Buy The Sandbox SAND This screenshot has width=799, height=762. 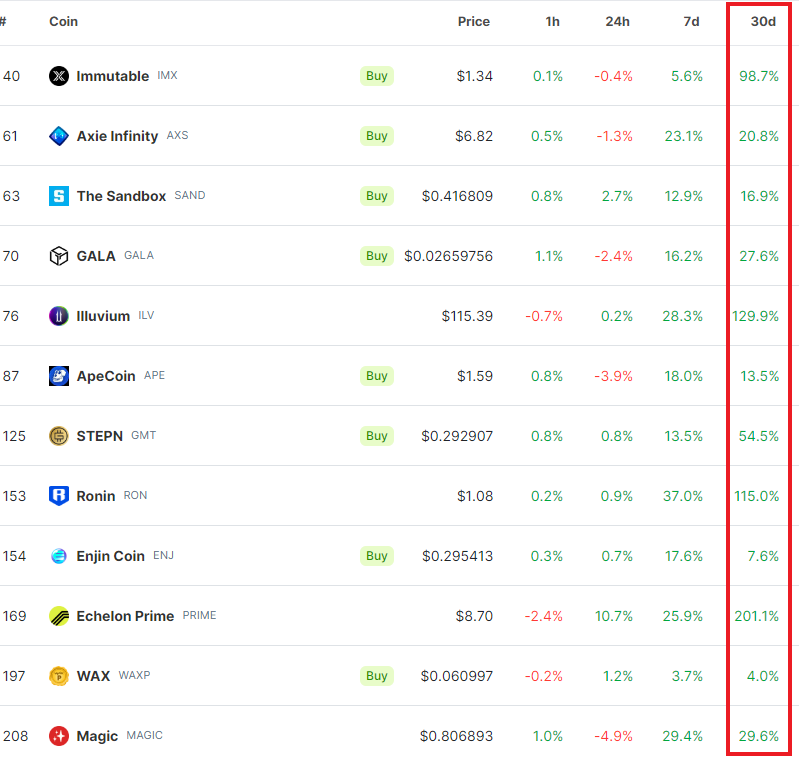click(x=377, y=196)
